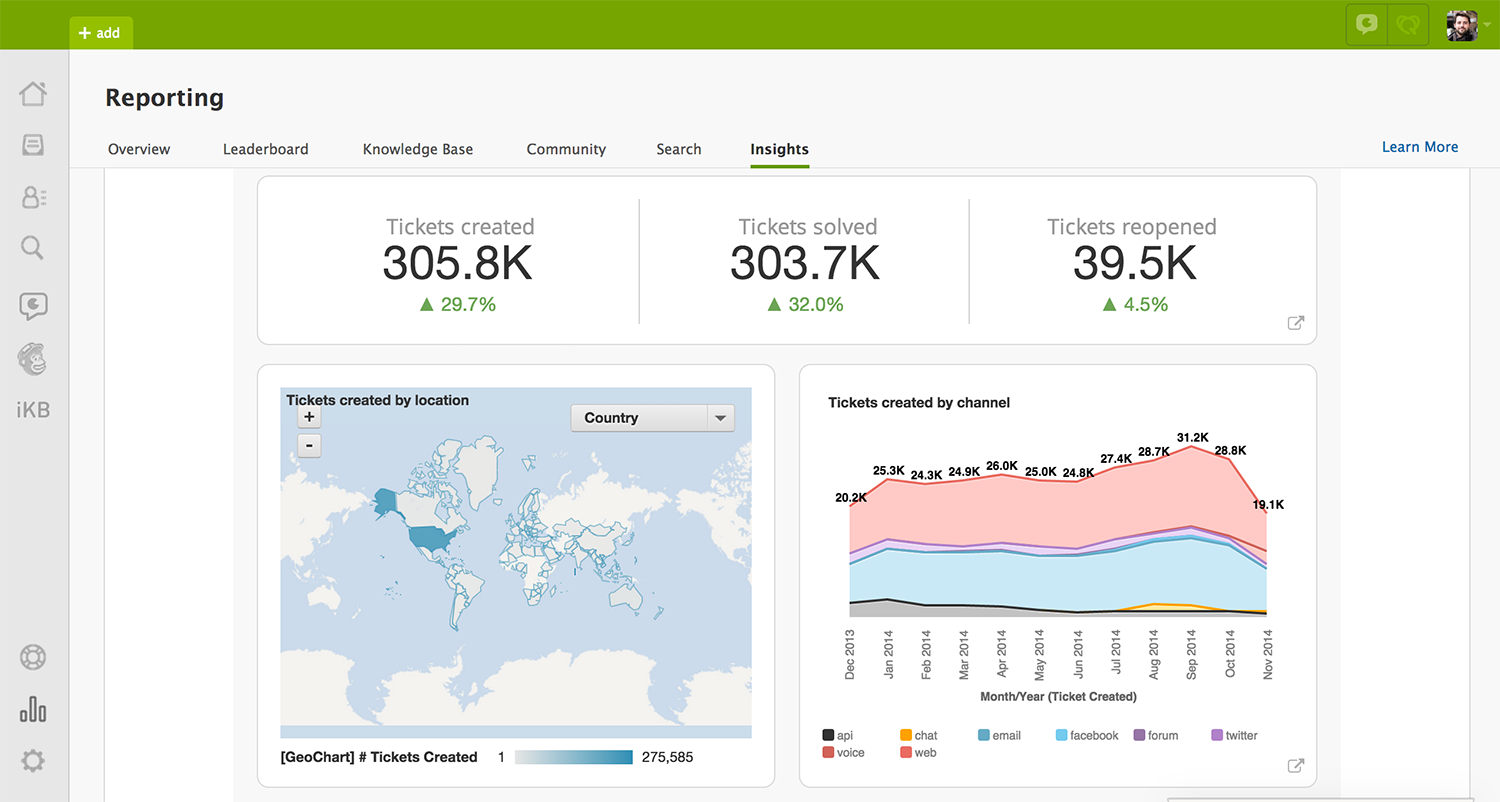Open the Customers list icon in sidebar
The width and height of the screenshot is (1500, 802).
tap(33, 197)
